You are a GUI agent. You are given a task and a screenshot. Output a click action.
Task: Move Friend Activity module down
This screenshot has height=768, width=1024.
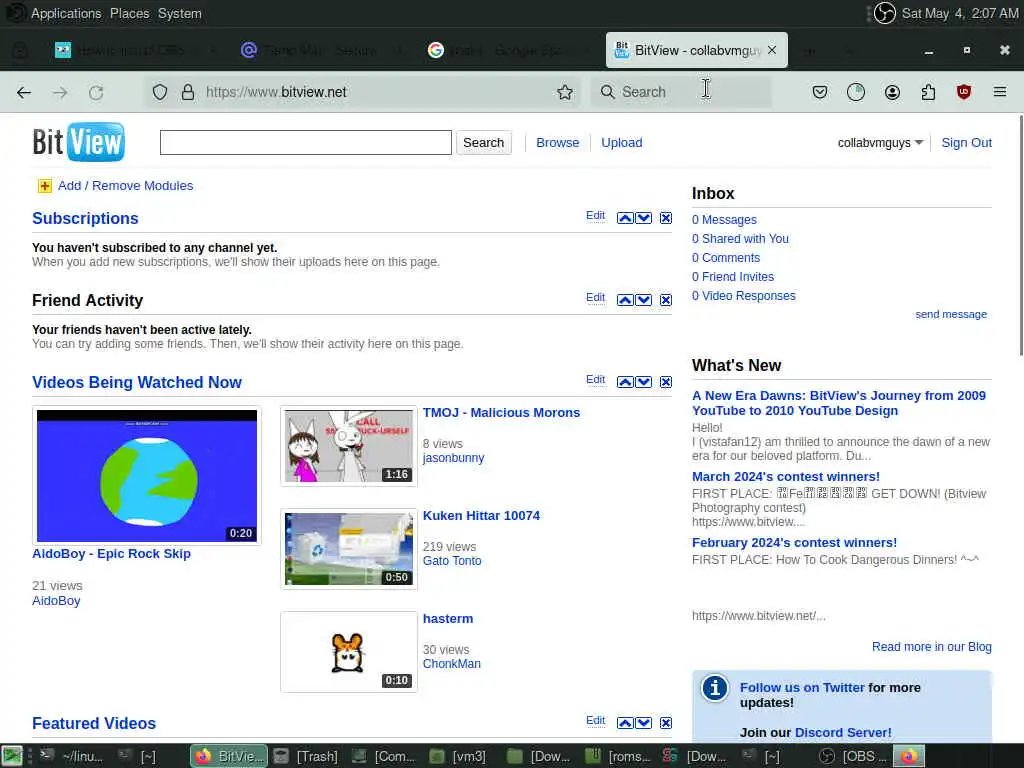tap(644, 300)
